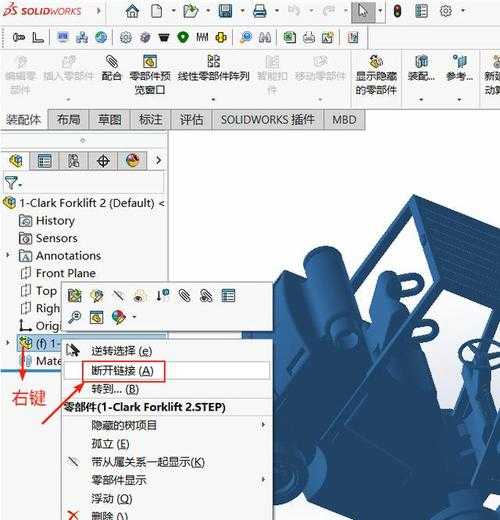Expand the (f) 1- component node

pos(8,343)
